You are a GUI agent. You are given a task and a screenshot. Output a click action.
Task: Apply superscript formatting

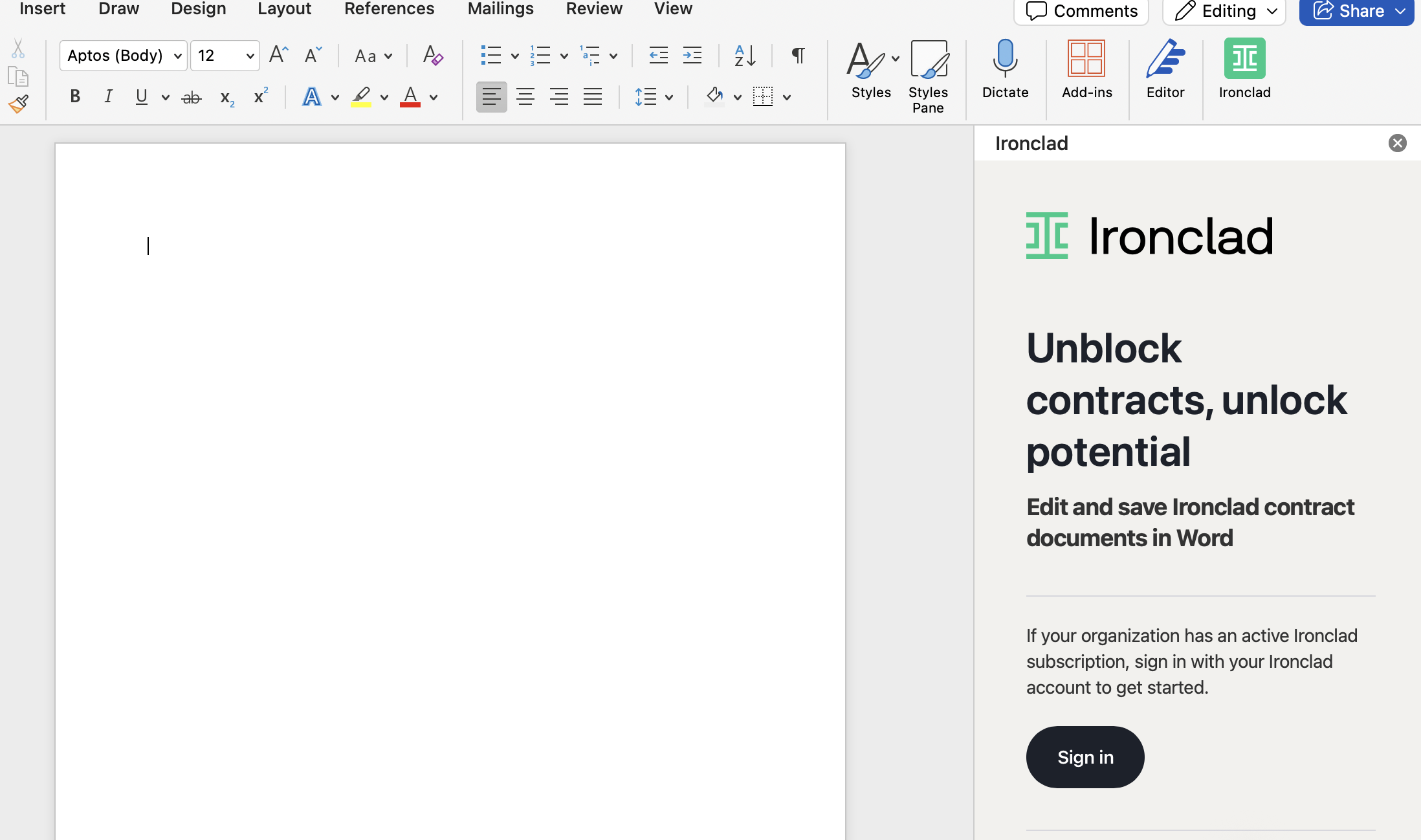coord(261,96)
